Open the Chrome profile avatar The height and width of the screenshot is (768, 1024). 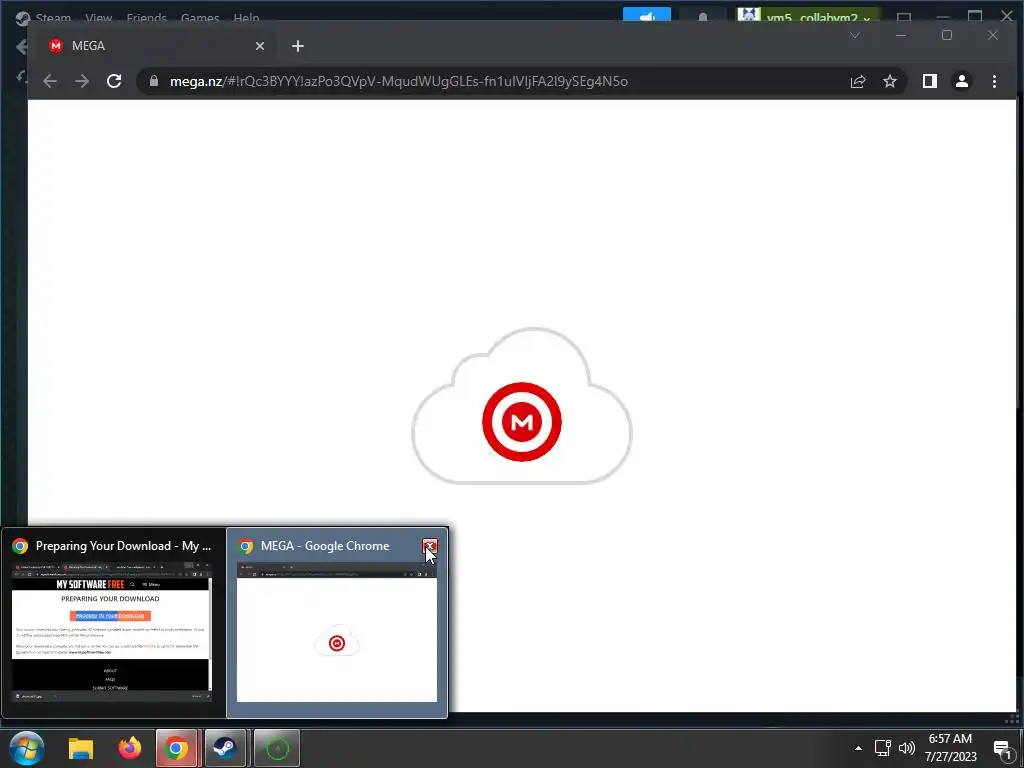[x=961, y=81]
